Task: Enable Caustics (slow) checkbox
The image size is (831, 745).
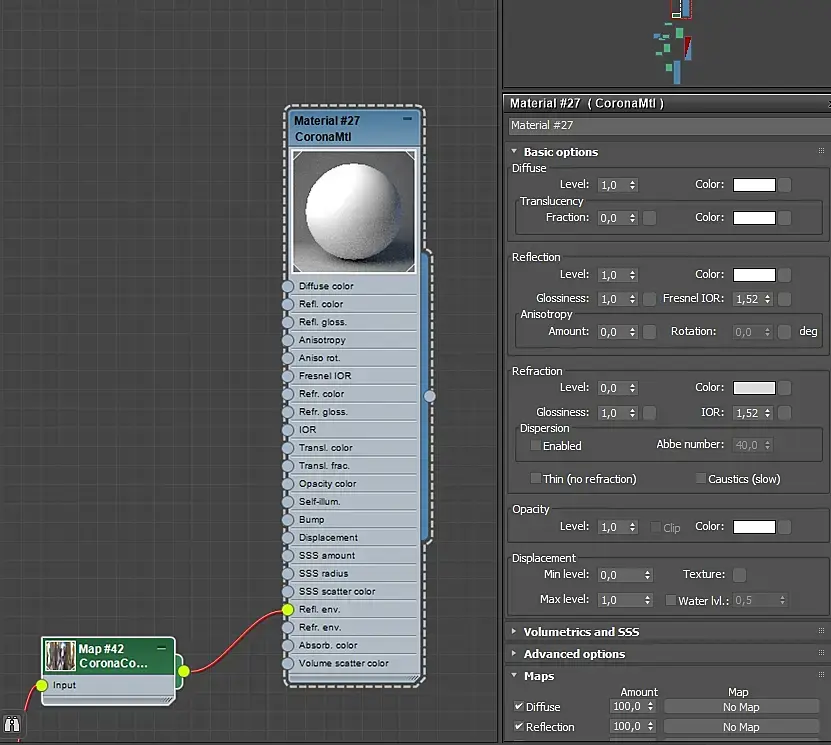Action: click(x=701, y=478)
